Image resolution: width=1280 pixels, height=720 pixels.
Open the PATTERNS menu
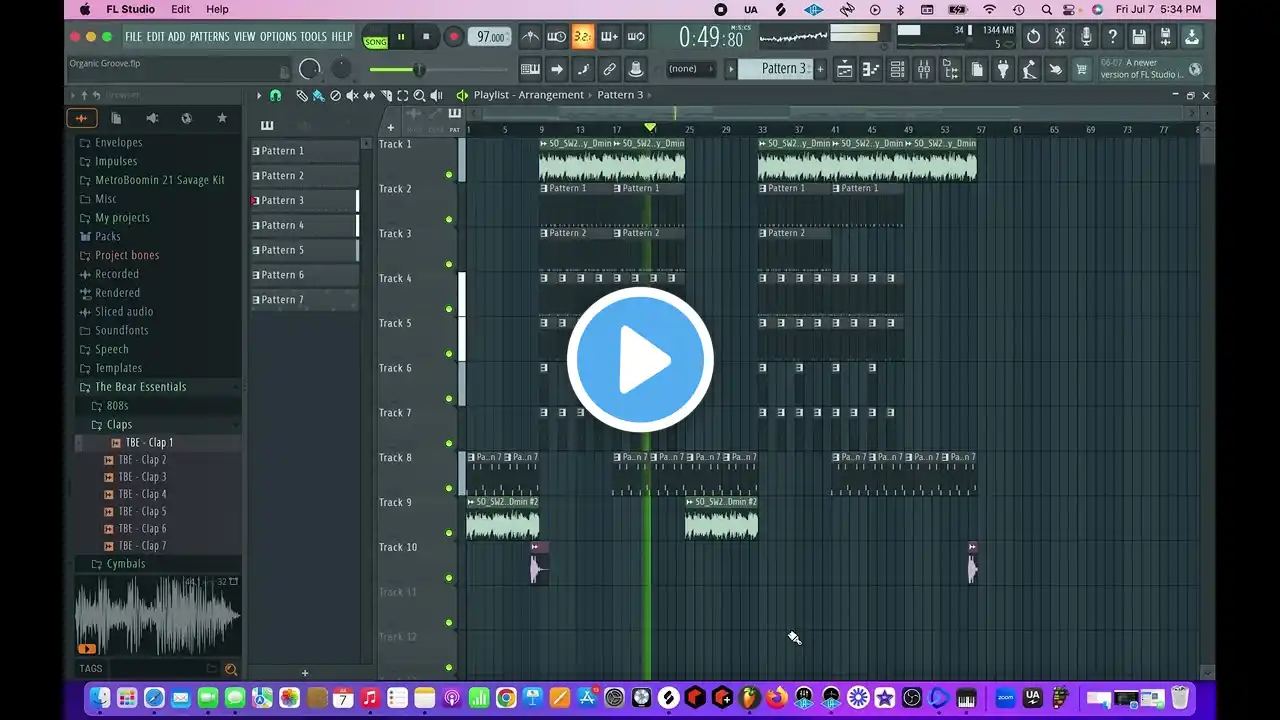[209, 37]
